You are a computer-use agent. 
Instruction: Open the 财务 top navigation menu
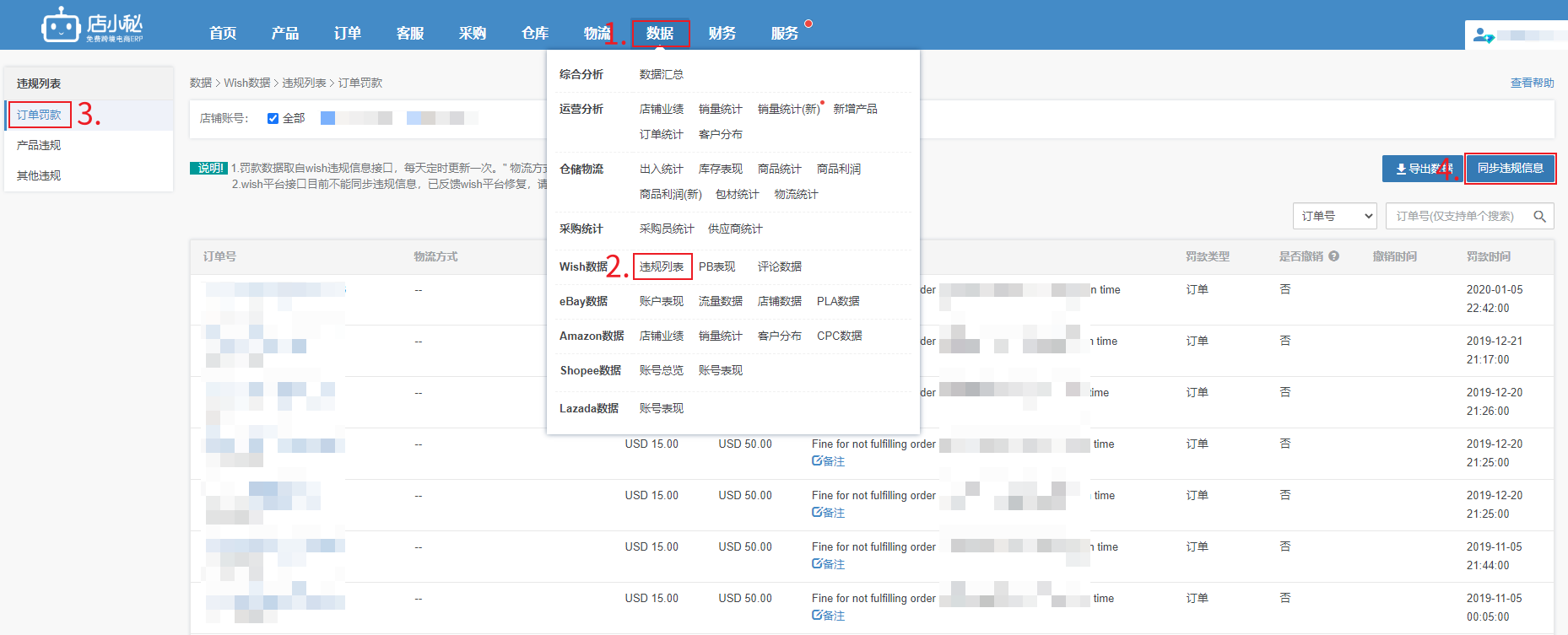(722, 33)
